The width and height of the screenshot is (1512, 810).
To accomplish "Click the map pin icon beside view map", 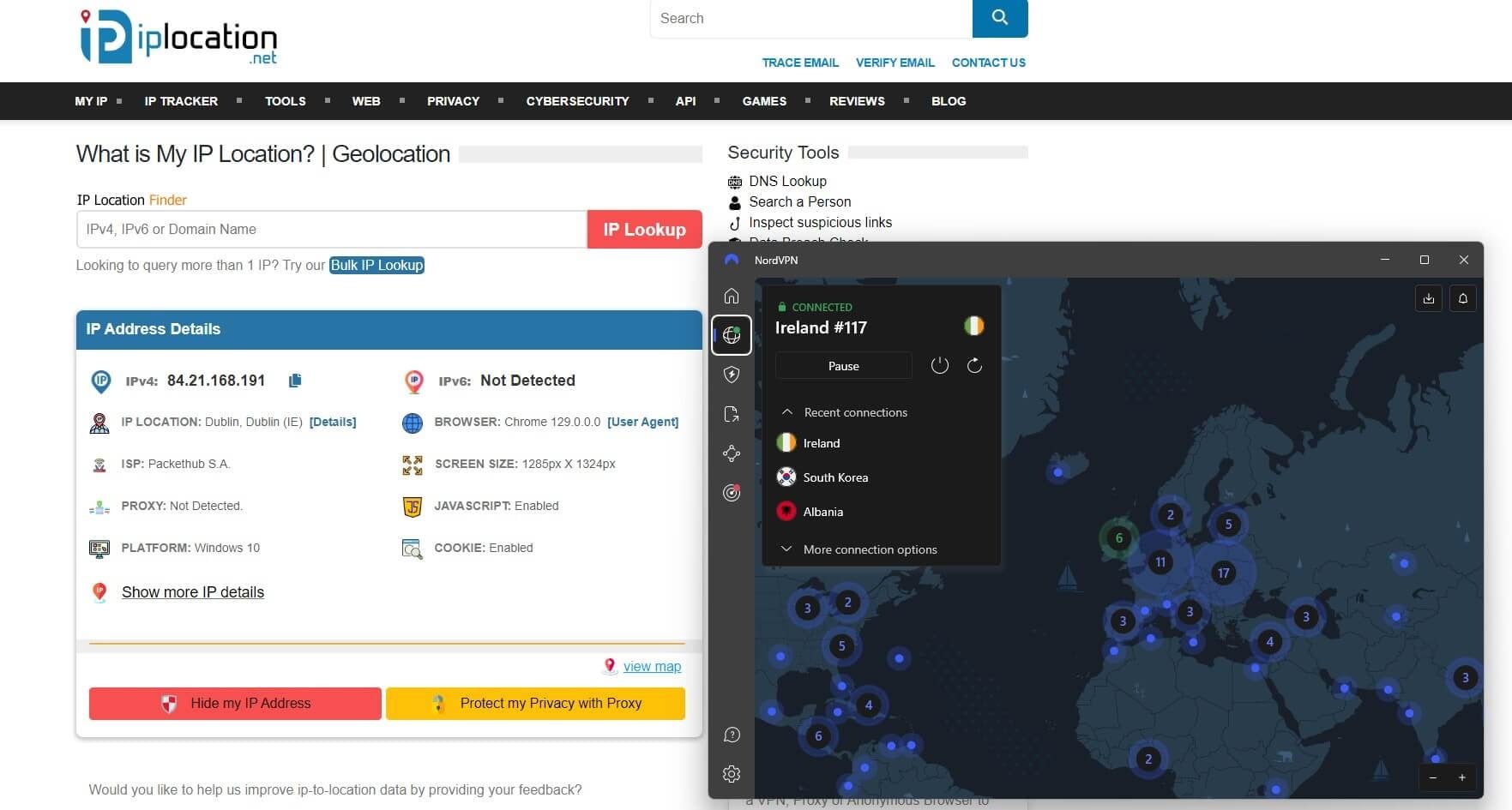I will 610,666.
